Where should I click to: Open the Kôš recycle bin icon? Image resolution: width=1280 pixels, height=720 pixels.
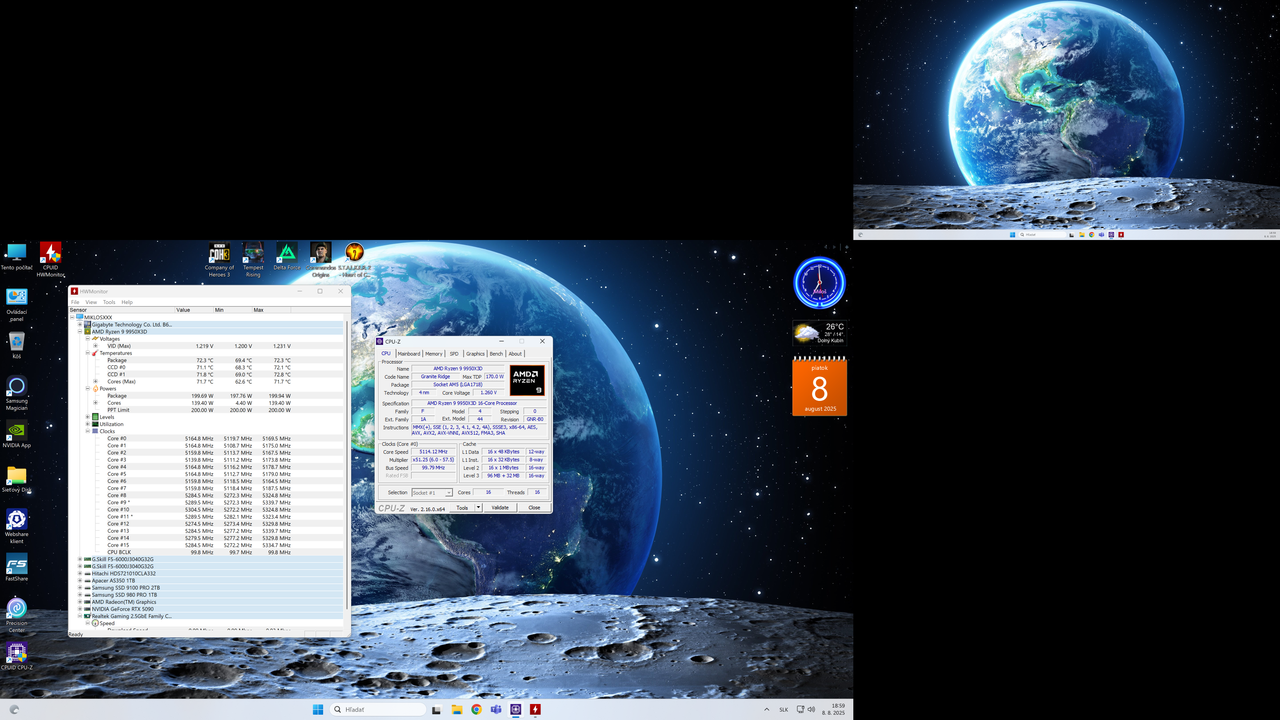coord(16,345)
